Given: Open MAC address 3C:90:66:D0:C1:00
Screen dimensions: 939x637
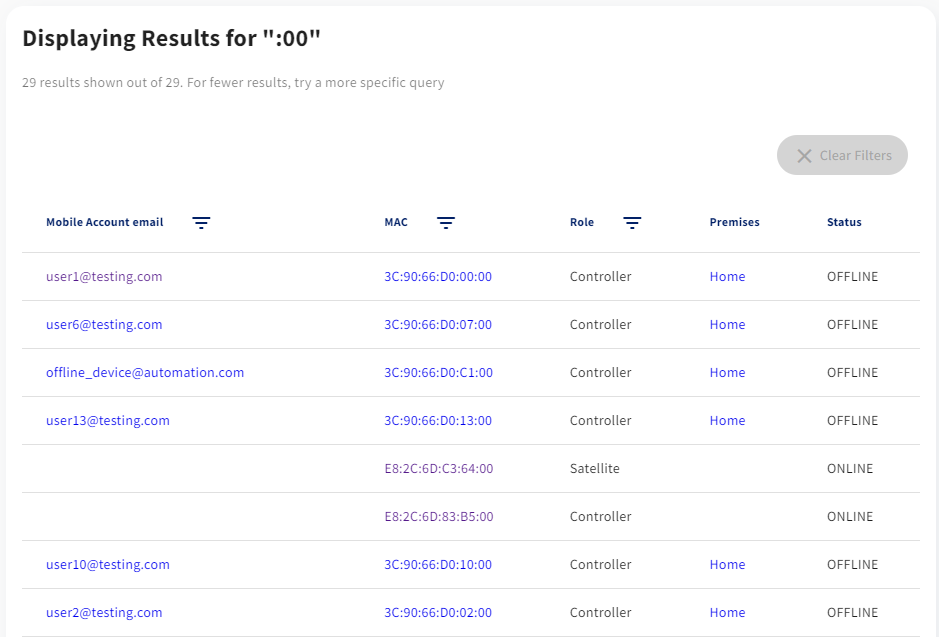Looking at the screenshot, I should 438,372.
